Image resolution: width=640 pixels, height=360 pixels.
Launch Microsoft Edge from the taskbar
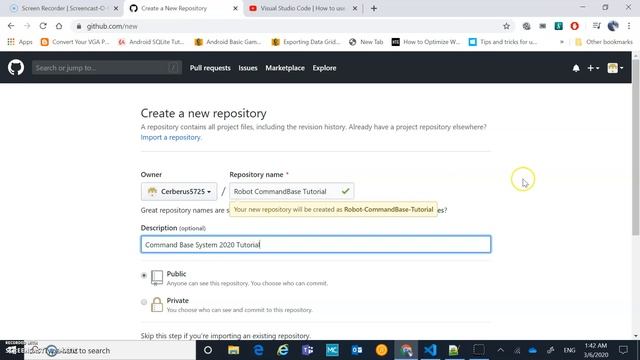click(258, 350)
